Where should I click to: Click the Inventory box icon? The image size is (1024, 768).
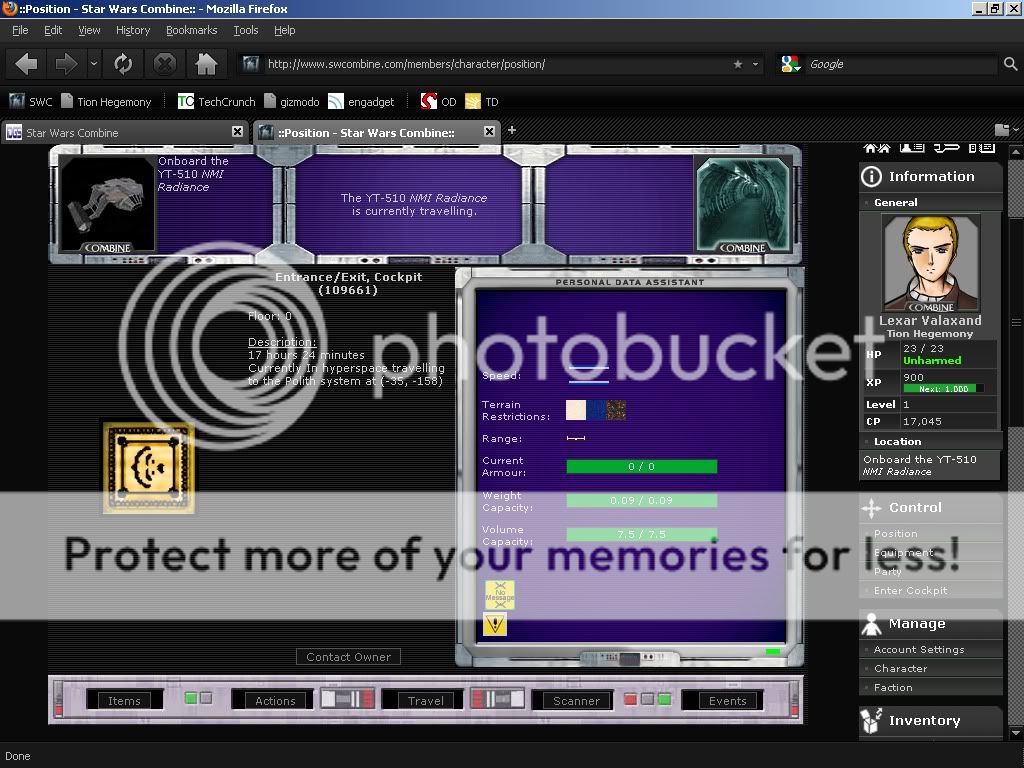(x=871, y=720)
